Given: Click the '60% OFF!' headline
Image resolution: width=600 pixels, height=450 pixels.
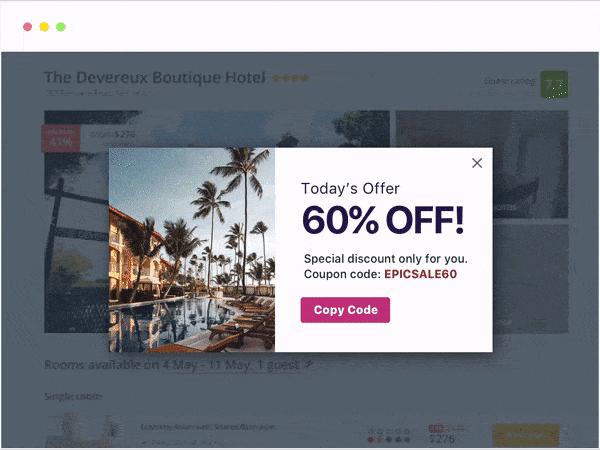Looking at the screenshot, I should [383, 220].
